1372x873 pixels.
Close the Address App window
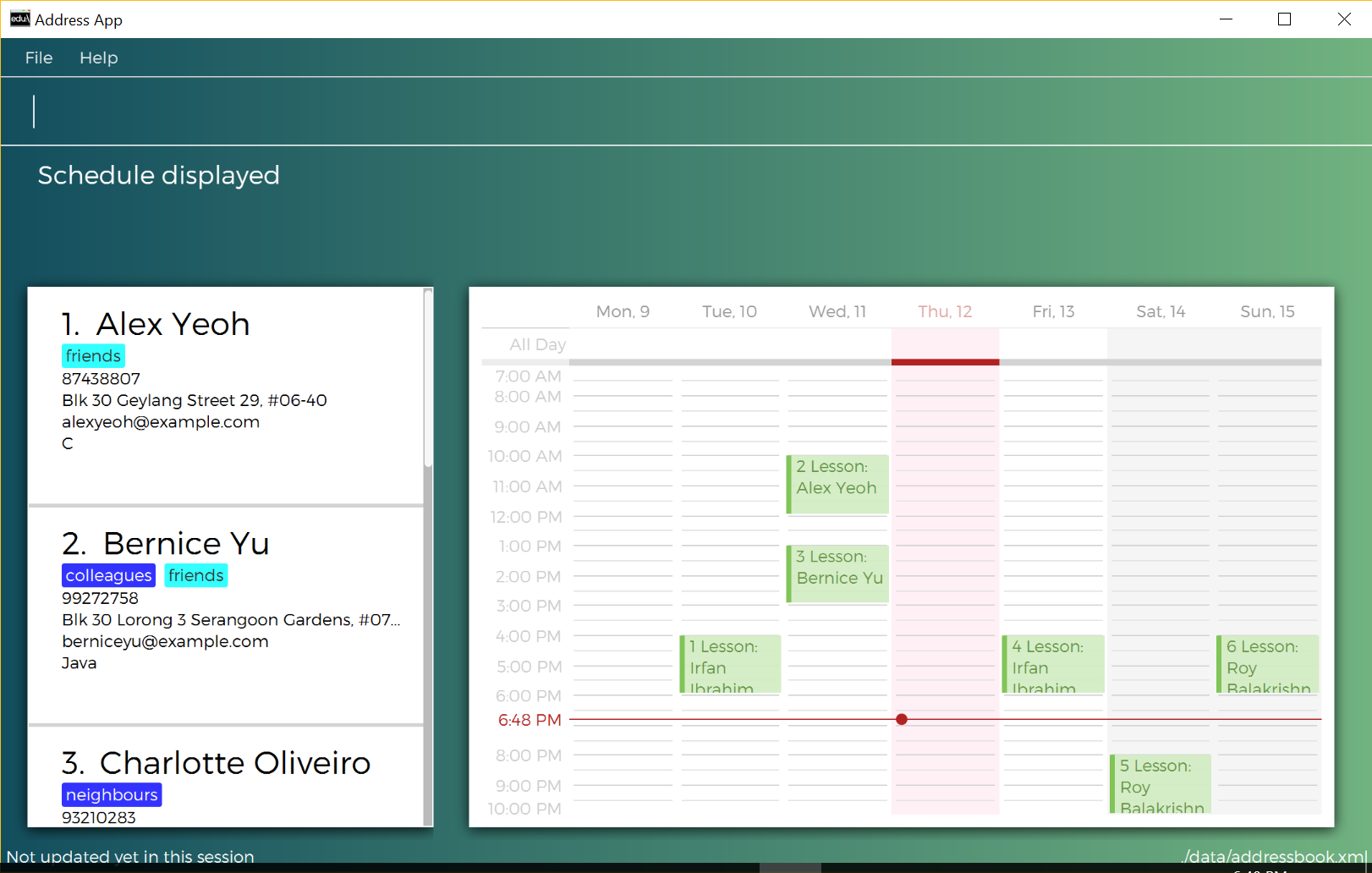pos(1343,19)
